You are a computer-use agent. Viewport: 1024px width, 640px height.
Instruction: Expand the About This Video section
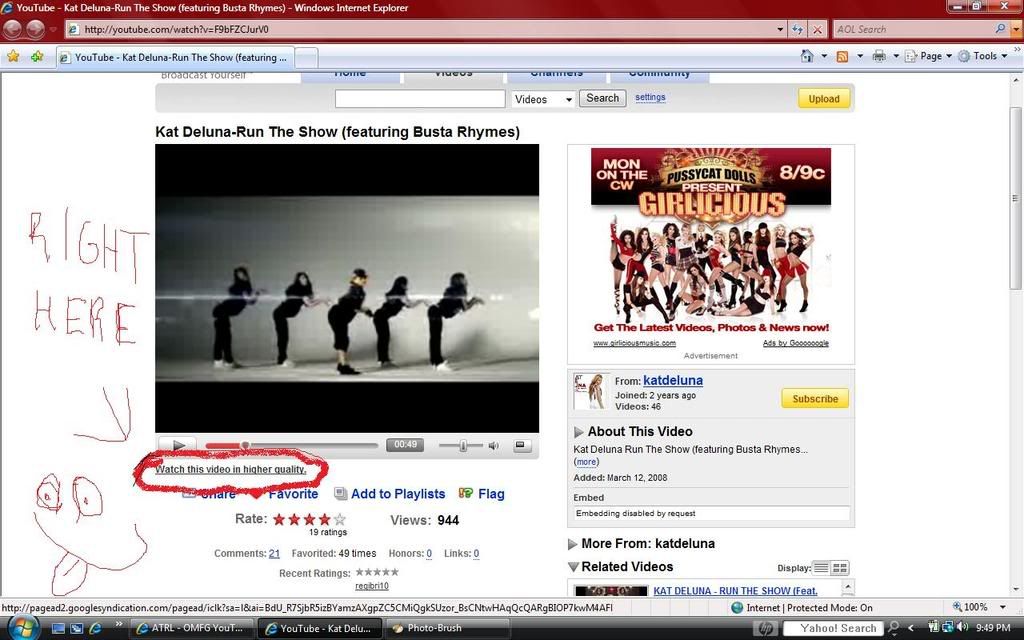coord(578,432)
